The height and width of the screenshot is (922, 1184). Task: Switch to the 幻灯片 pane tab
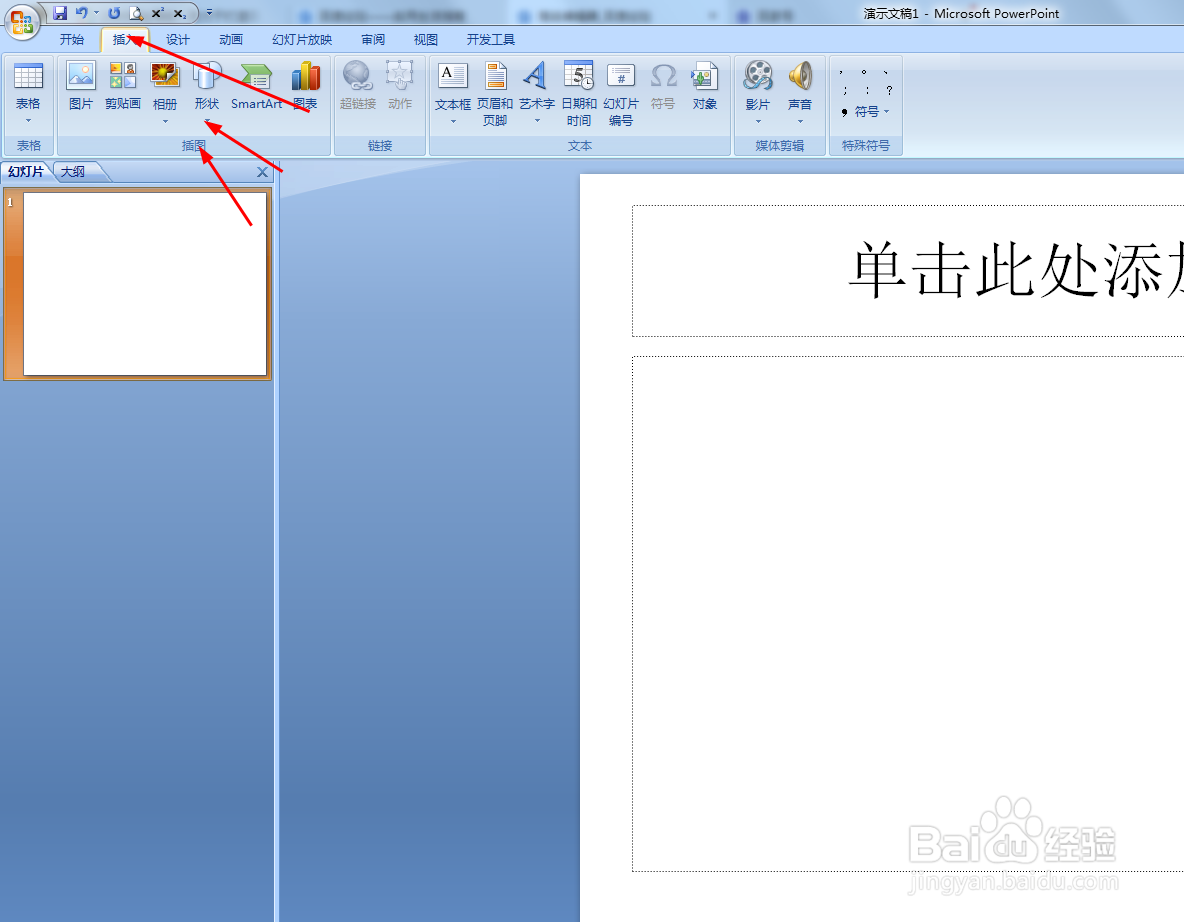coord(26,172)
